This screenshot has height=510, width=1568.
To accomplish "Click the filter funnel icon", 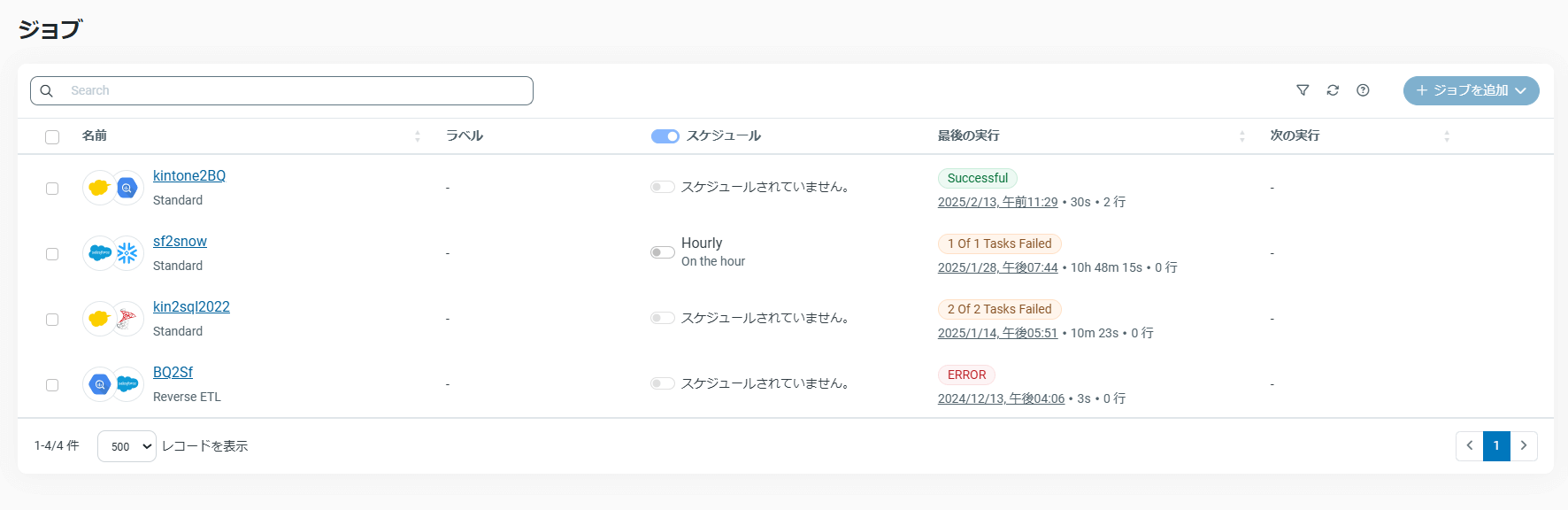I will [x=1303, y=90].
